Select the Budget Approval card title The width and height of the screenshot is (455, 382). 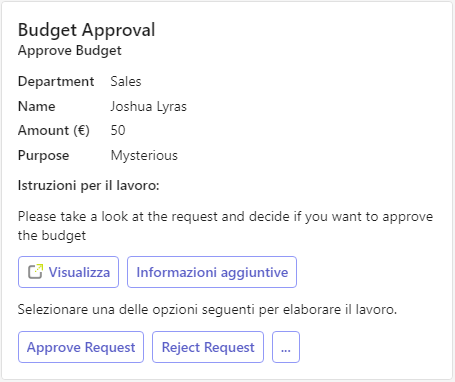click(x=87, y=30)
